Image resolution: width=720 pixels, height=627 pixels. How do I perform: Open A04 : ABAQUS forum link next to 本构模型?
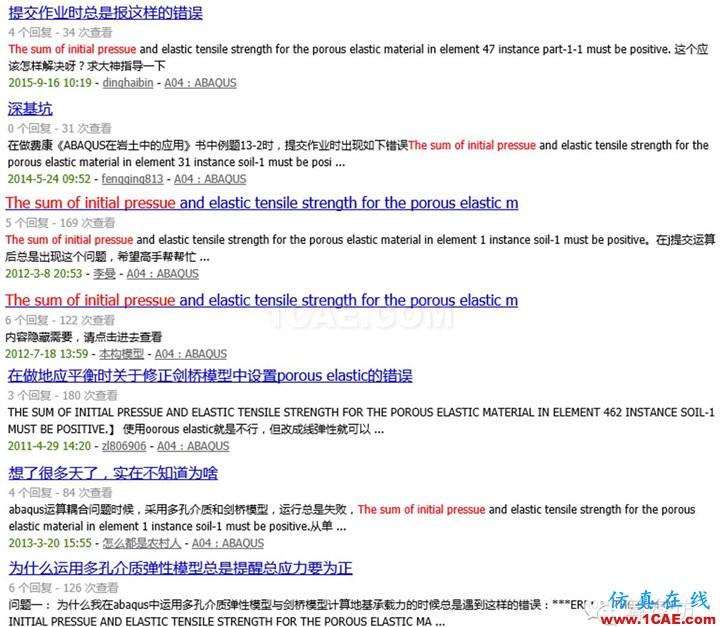pyautogui.click(x=191, y=354)
